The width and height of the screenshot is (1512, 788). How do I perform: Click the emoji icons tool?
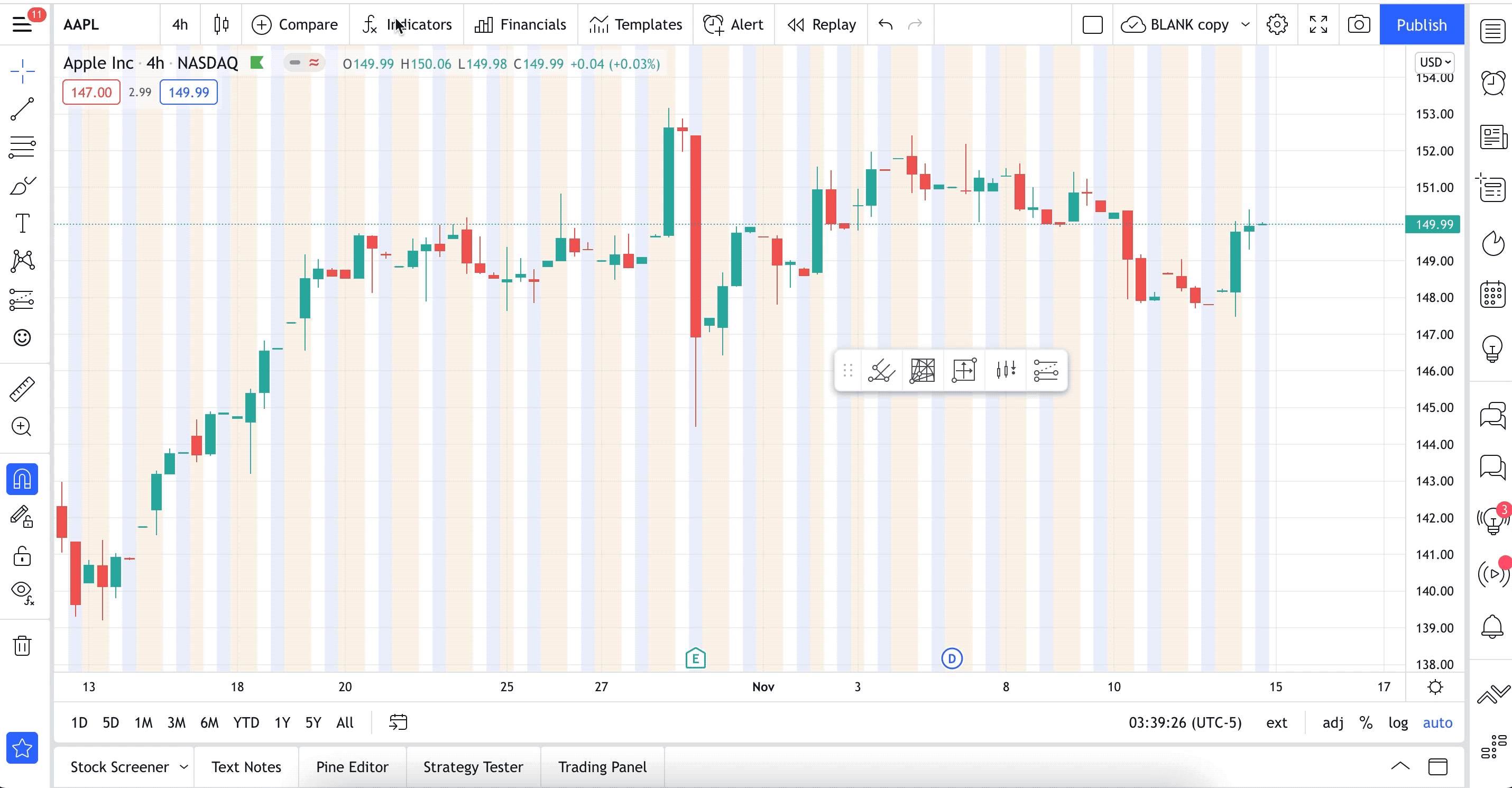22,337
